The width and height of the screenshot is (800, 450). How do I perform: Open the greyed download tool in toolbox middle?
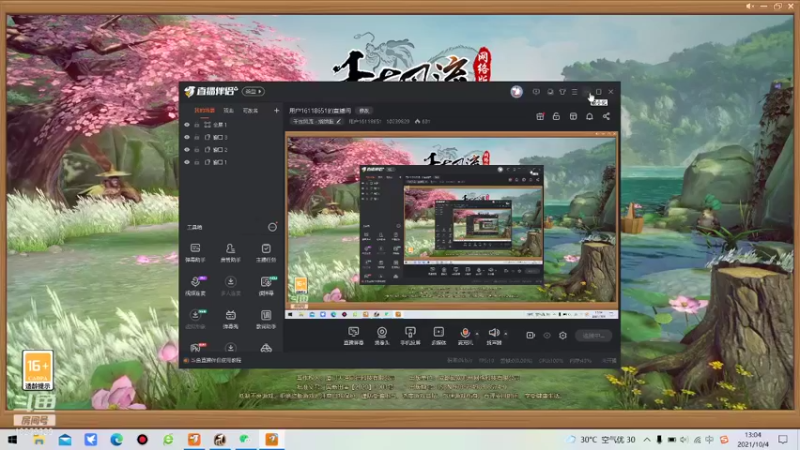(231, 286)
